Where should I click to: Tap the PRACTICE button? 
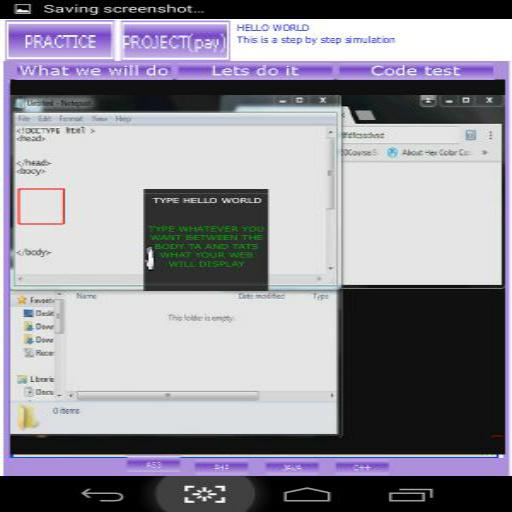coord(60,40)
